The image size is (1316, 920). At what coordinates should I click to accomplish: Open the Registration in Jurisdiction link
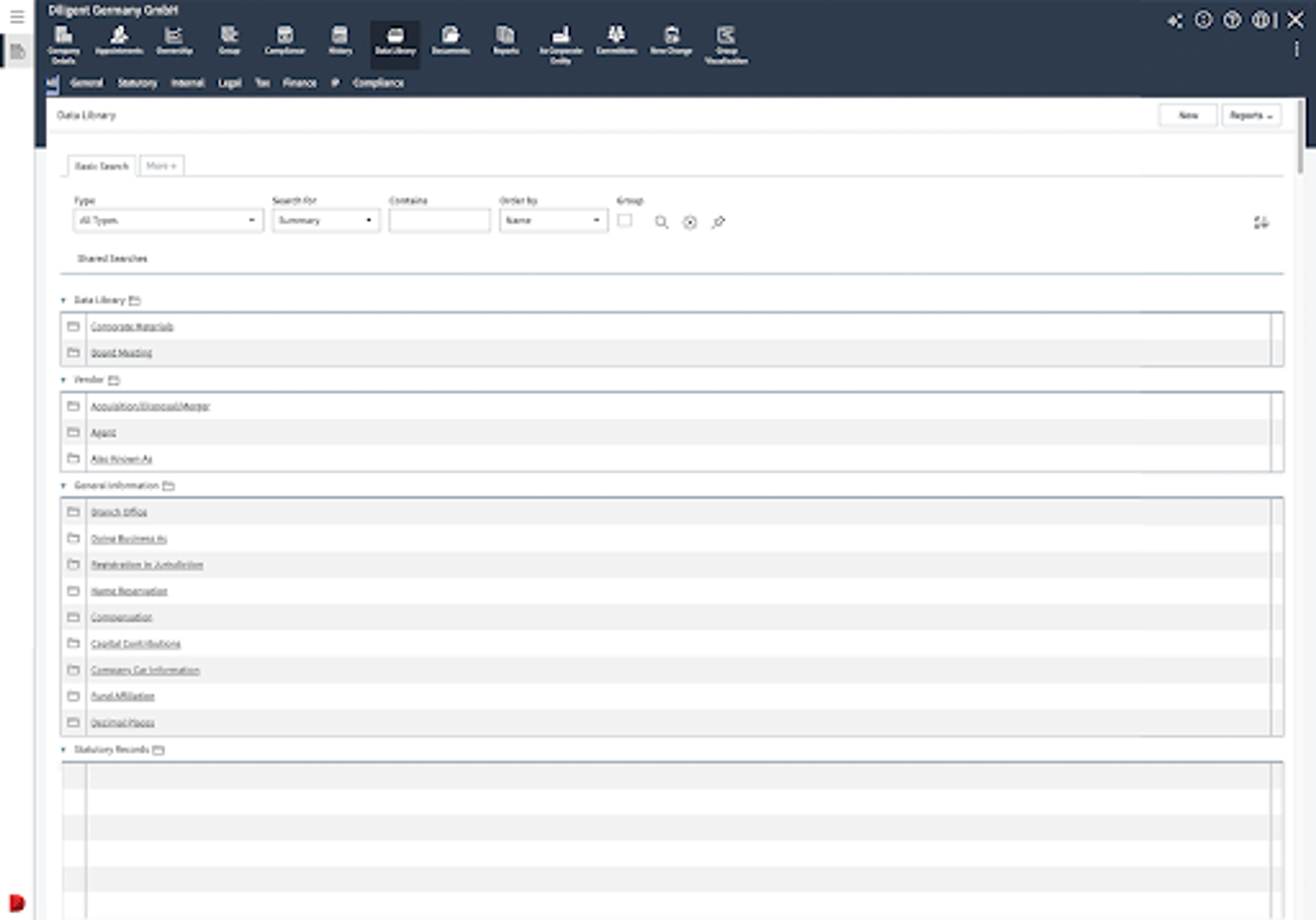(x=147, y=565)
